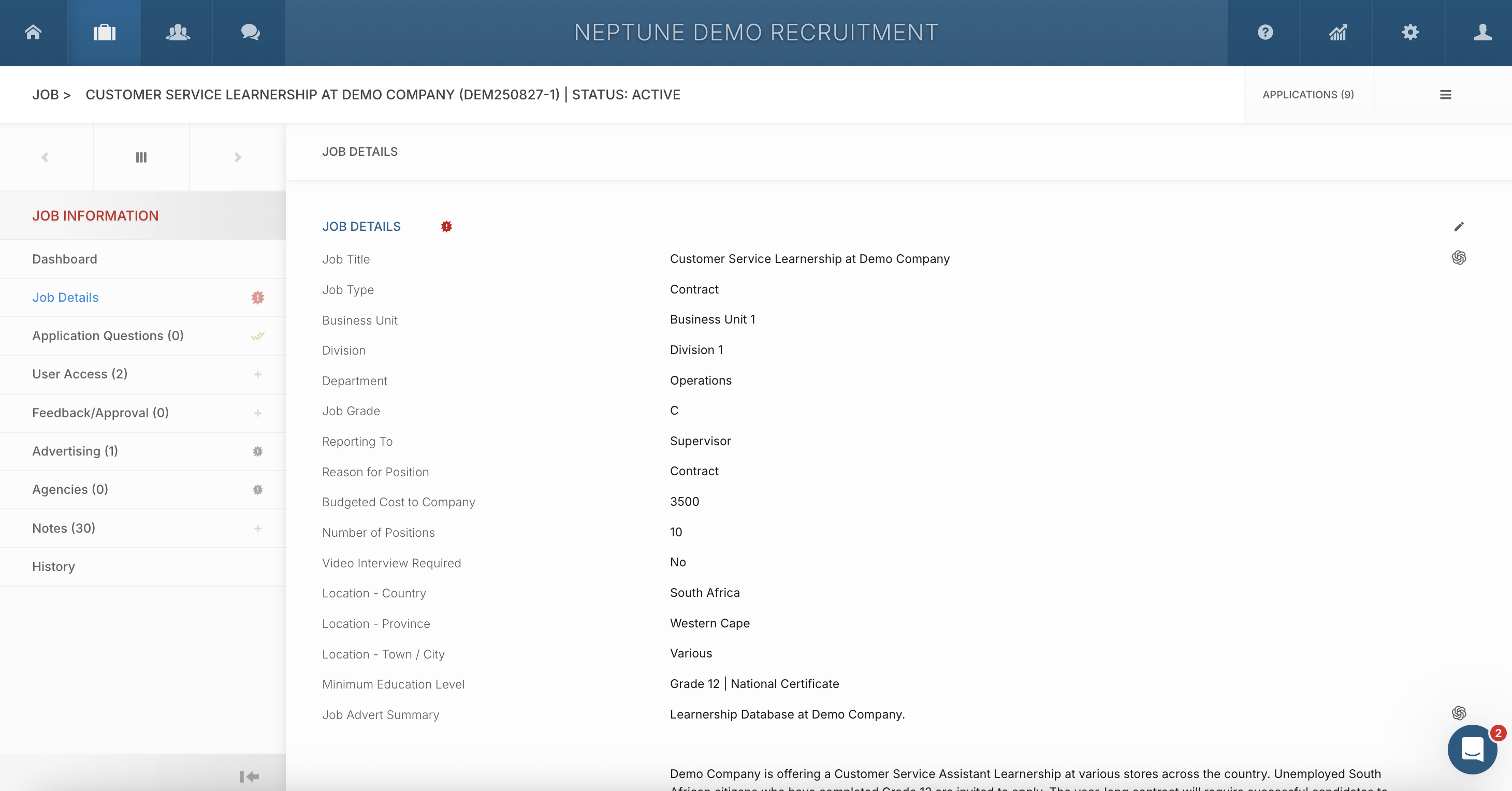This screenshot has height=791, width=1512.
Task: Open the Home icon in the top navigation
Action: (33, 32)
